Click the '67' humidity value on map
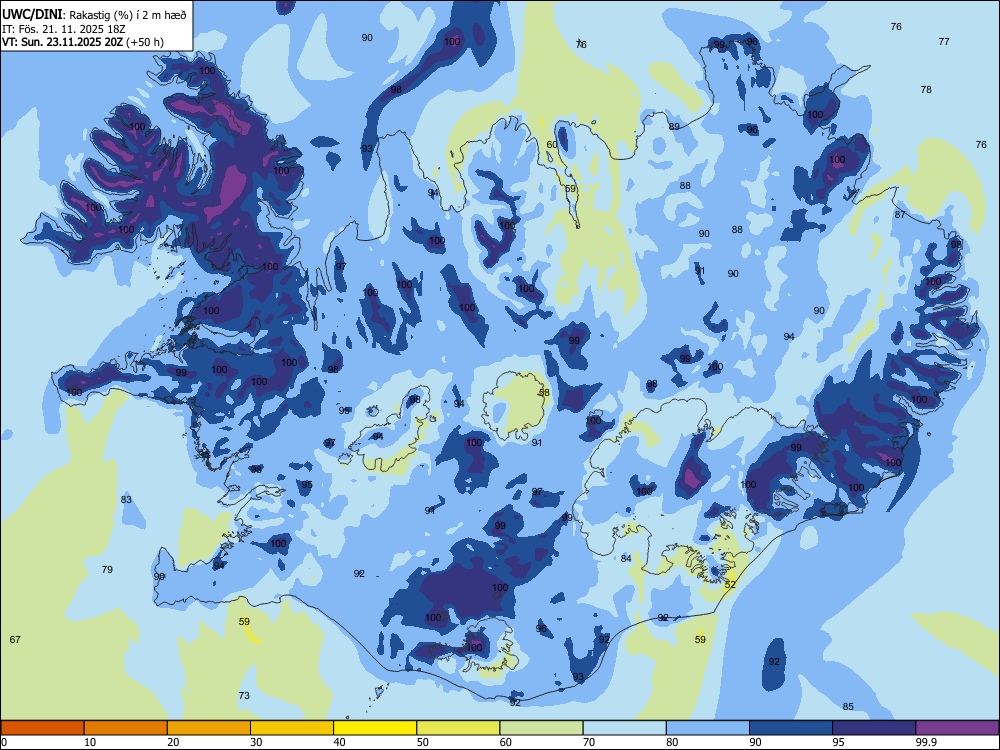Screen dimensions: 1000x750 click(15, 639)
